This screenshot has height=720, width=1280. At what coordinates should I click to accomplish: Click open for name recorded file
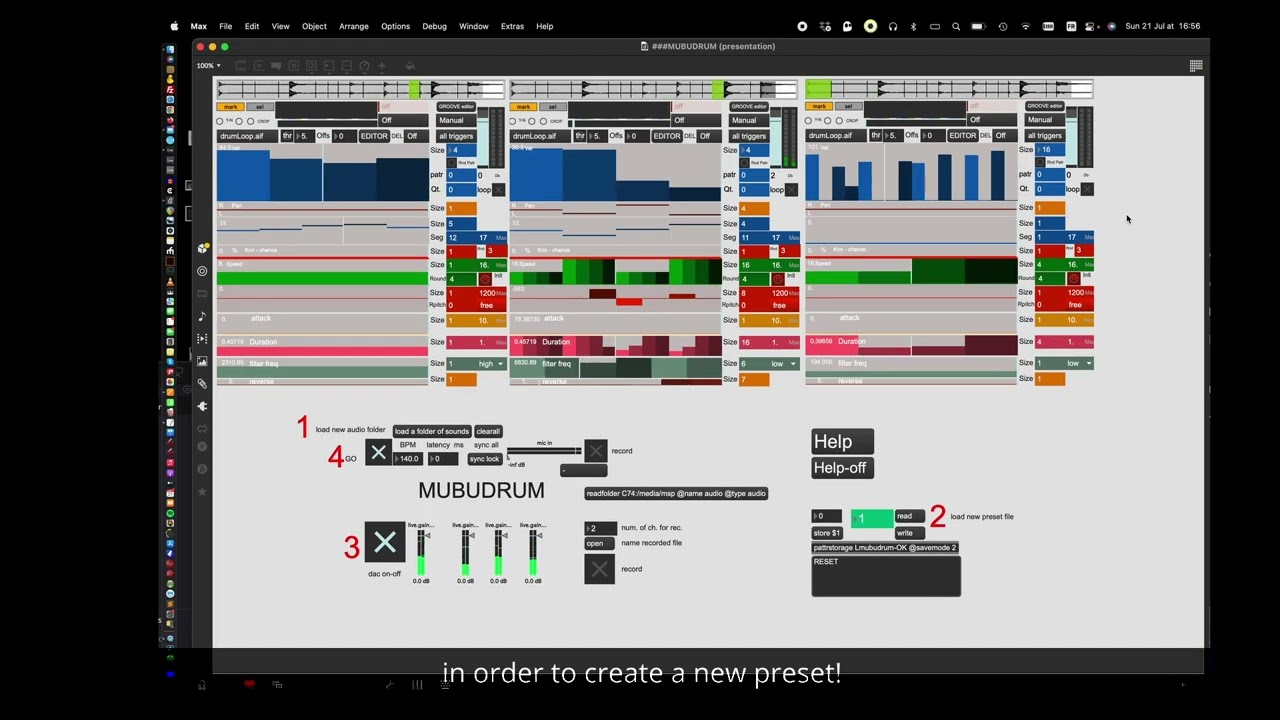click(599, 543)
